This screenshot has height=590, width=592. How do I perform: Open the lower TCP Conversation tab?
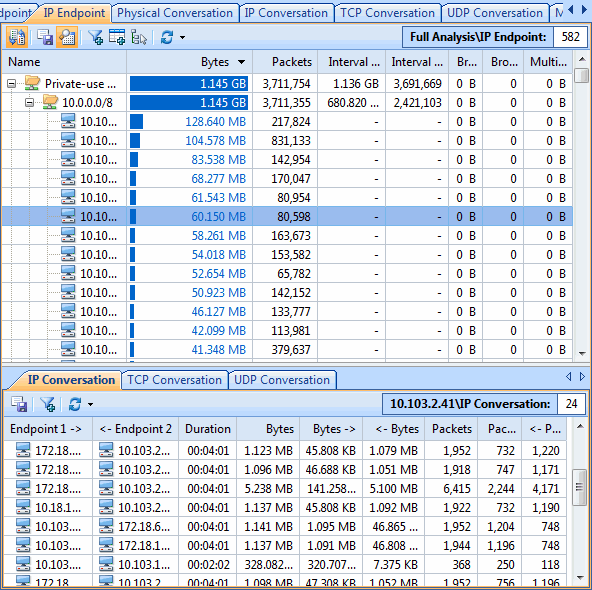[174, 380]
